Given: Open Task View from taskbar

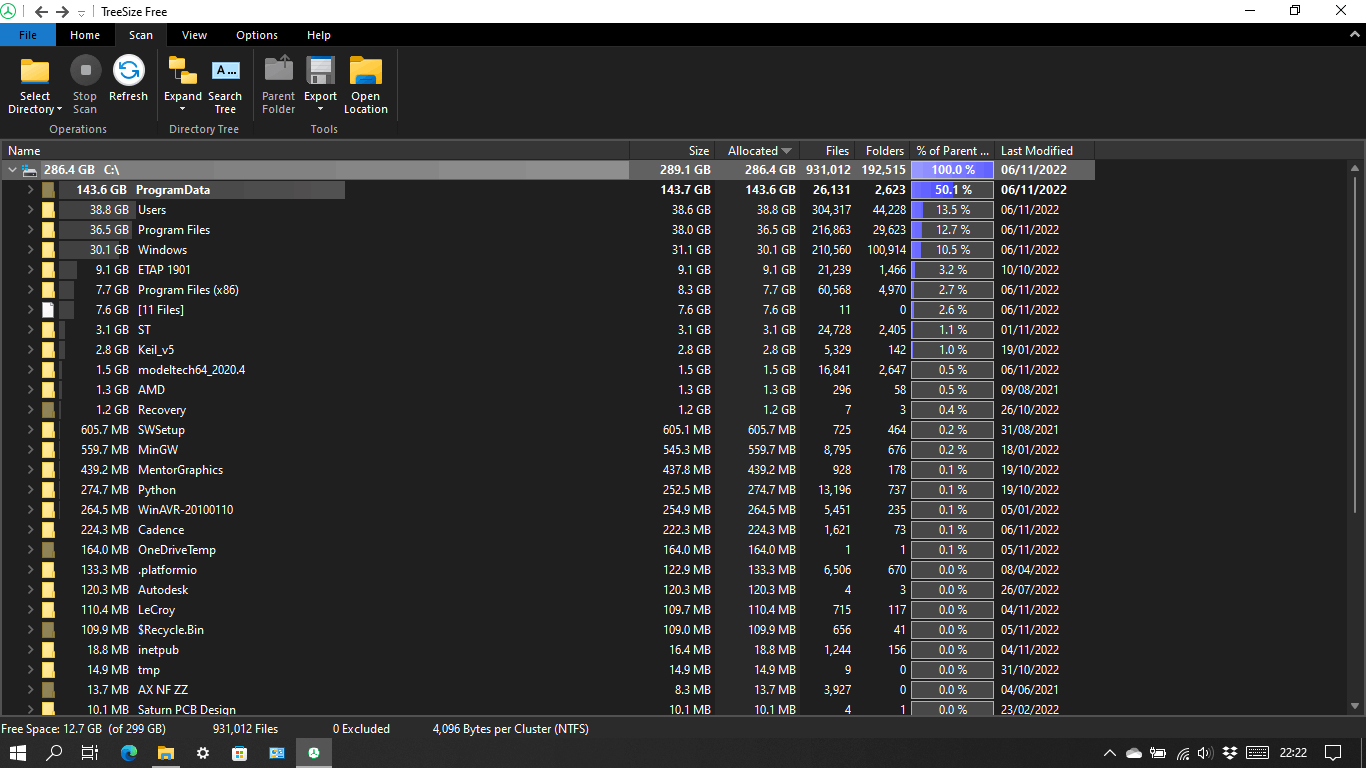Looking at the screenshot, I should (x=91, y=753).
